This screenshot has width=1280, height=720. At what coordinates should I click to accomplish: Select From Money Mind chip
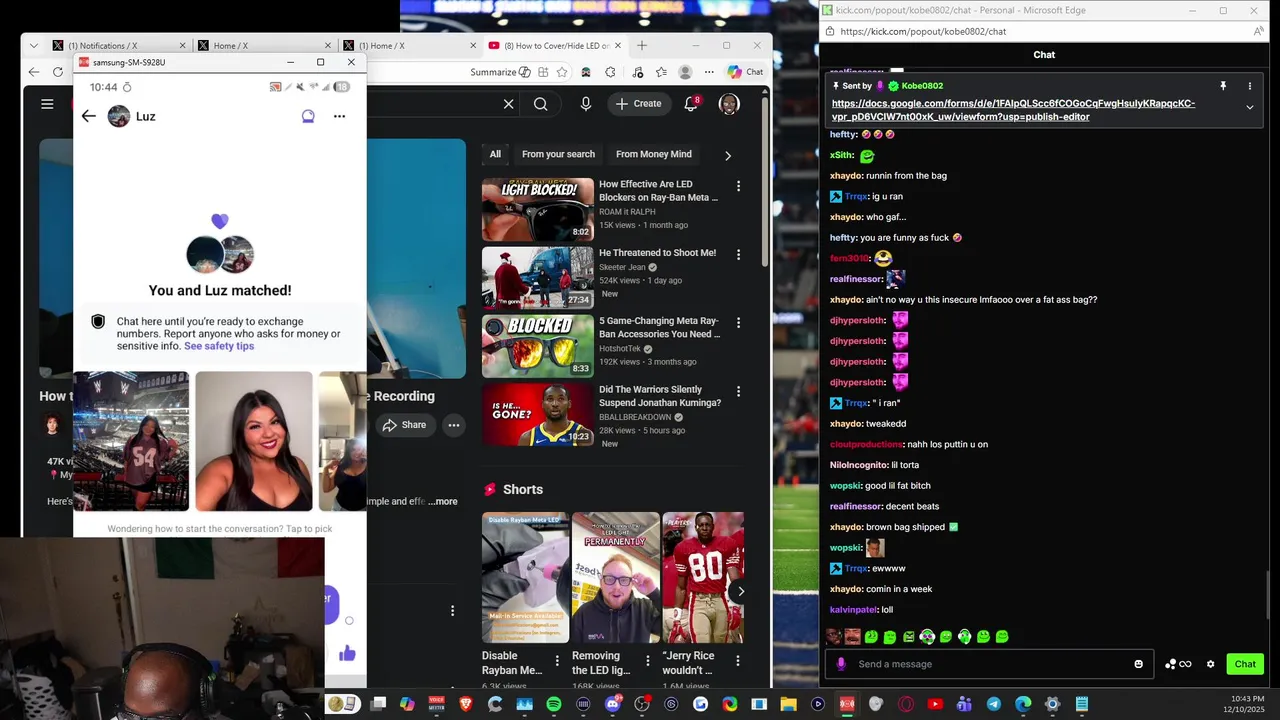tap(654, 154)
